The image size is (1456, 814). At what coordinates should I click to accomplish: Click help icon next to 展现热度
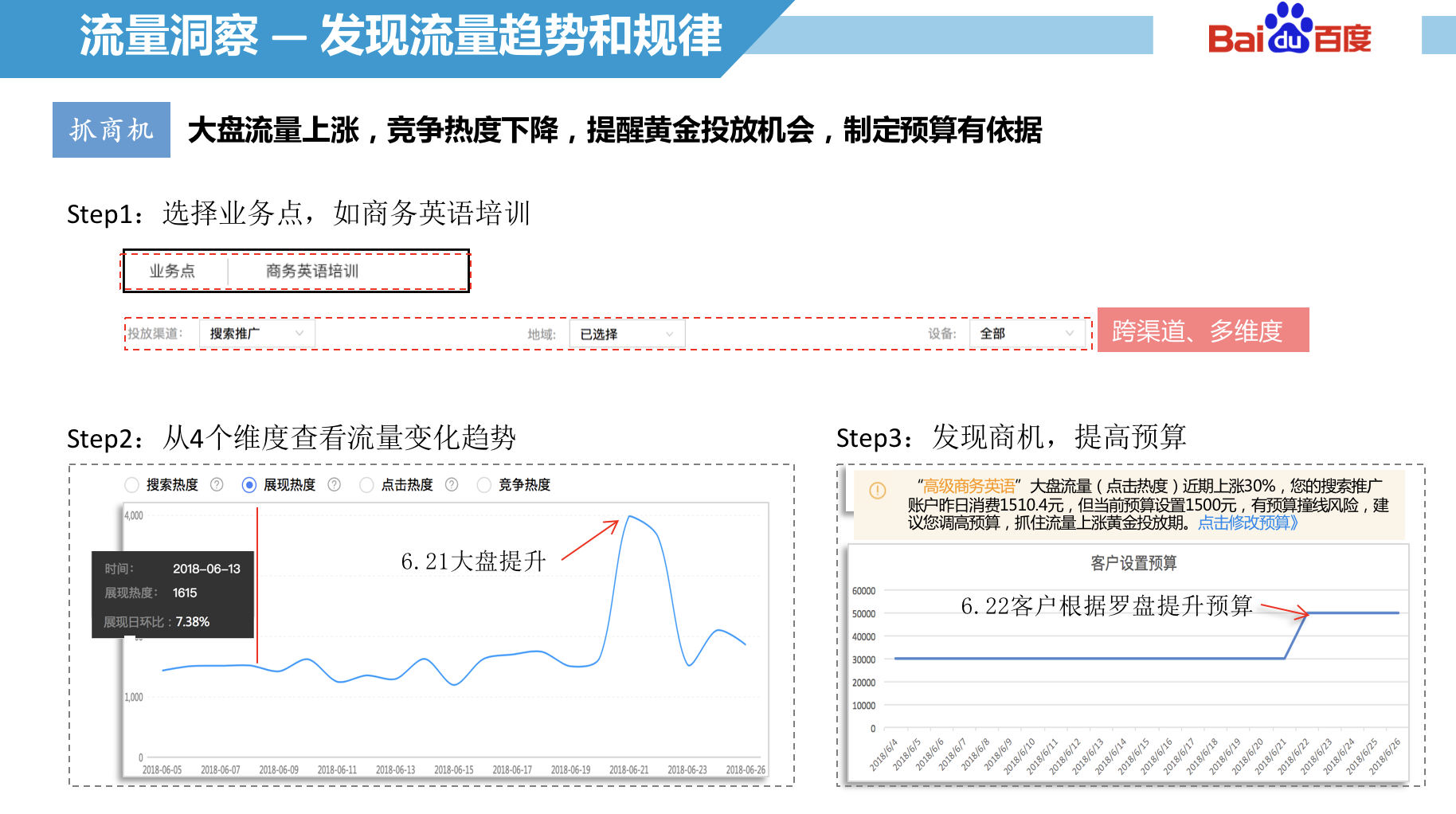[x=335, y=485]
